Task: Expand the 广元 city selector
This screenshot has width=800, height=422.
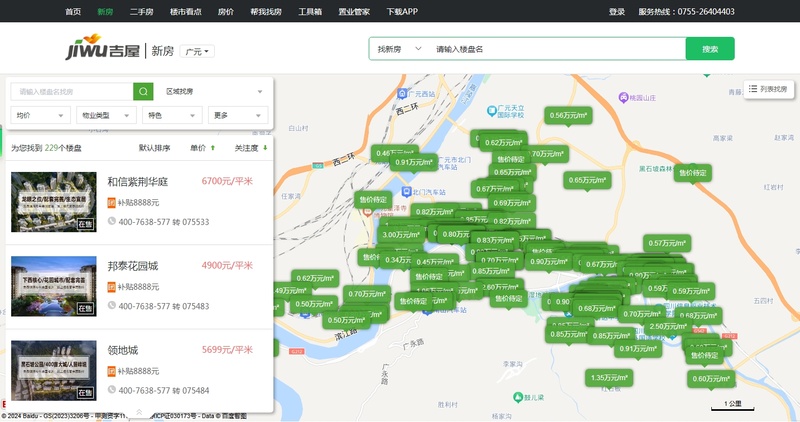Action: coord(199,51)
